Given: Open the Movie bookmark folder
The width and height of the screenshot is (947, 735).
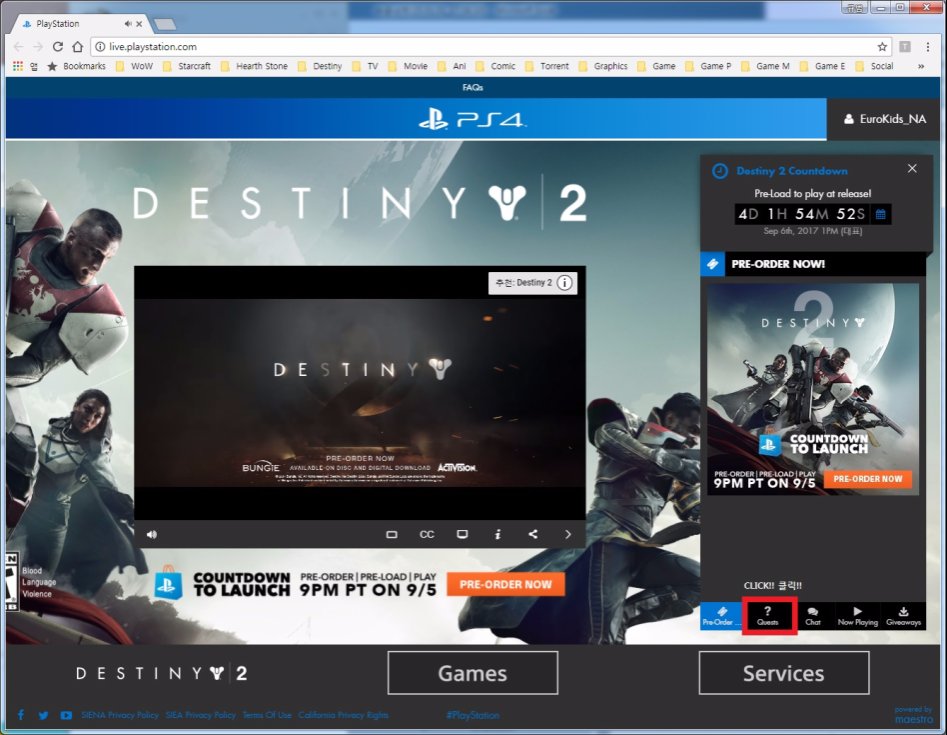Looking at the screenshot, I should coord(408,66).
